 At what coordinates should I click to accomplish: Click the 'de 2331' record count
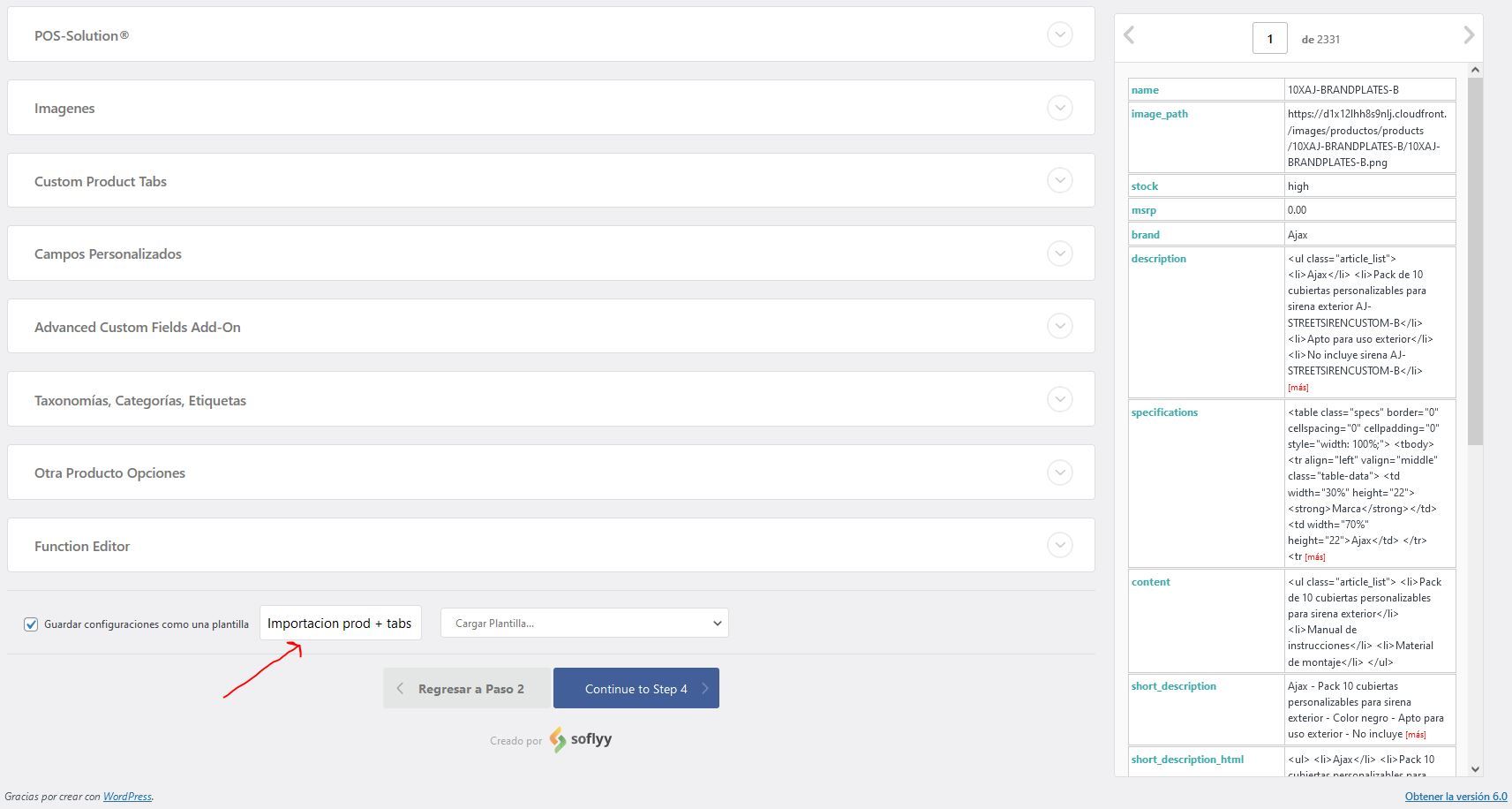pos(1320,39)
